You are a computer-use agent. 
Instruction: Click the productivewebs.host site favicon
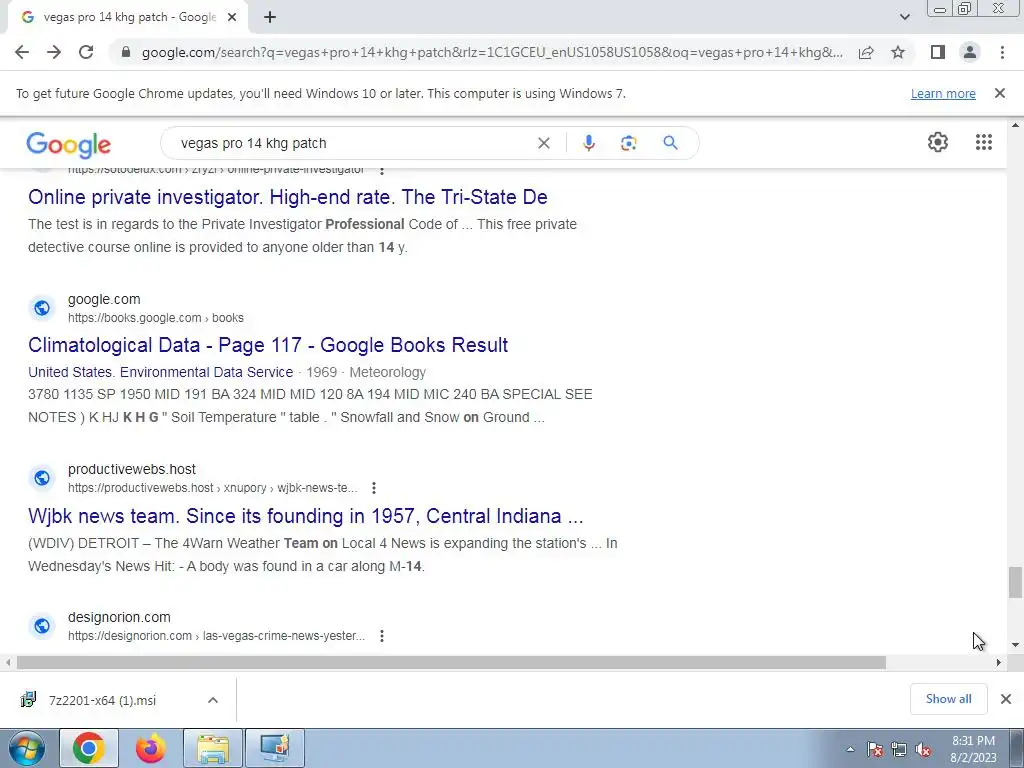42,478
